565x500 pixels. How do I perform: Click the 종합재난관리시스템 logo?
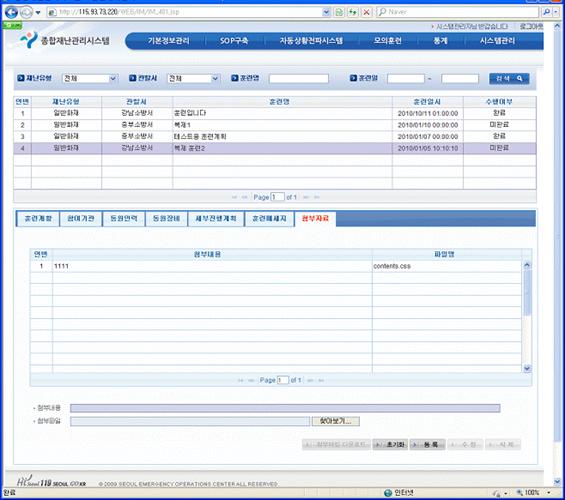65,40
